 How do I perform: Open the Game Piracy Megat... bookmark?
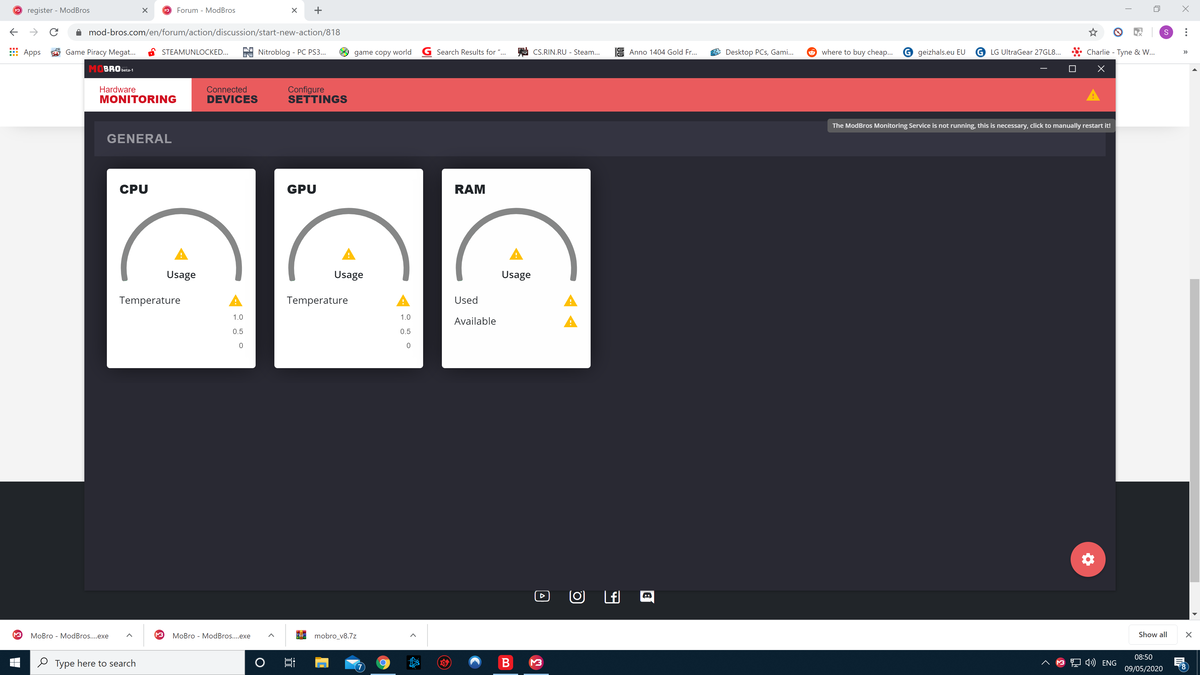pos(93,52)
